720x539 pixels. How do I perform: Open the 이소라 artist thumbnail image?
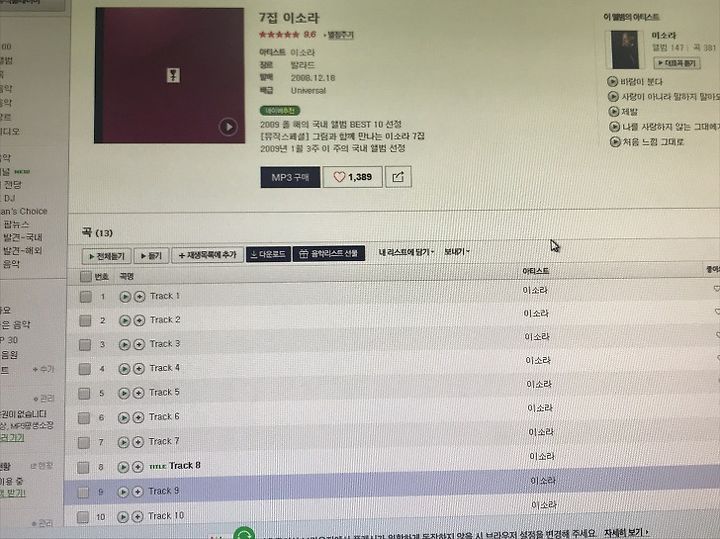(624, 50)
